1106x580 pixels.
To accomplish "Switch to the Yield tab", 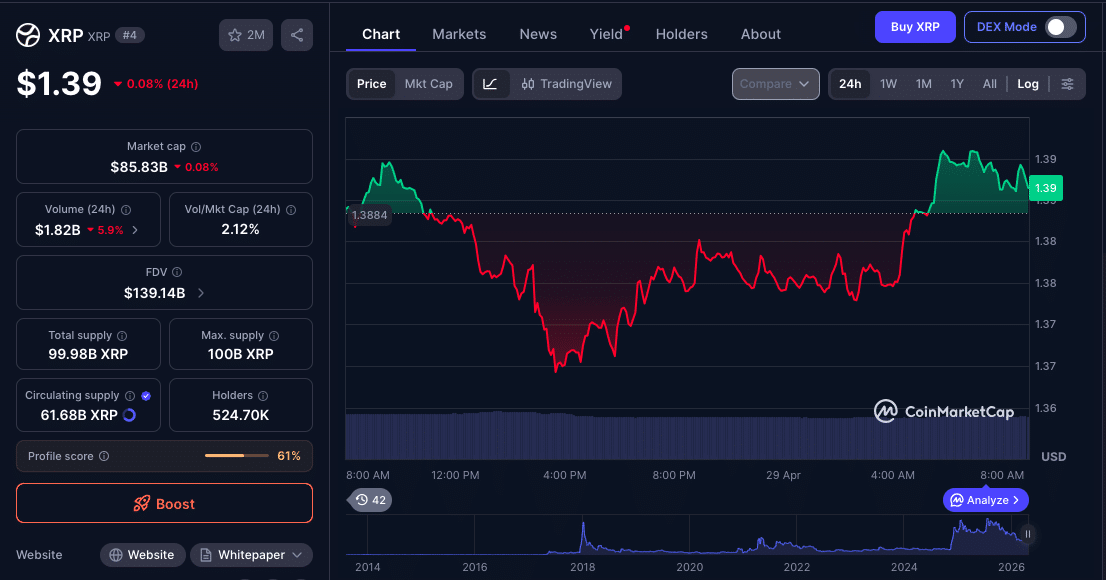I will coord(607,34).
